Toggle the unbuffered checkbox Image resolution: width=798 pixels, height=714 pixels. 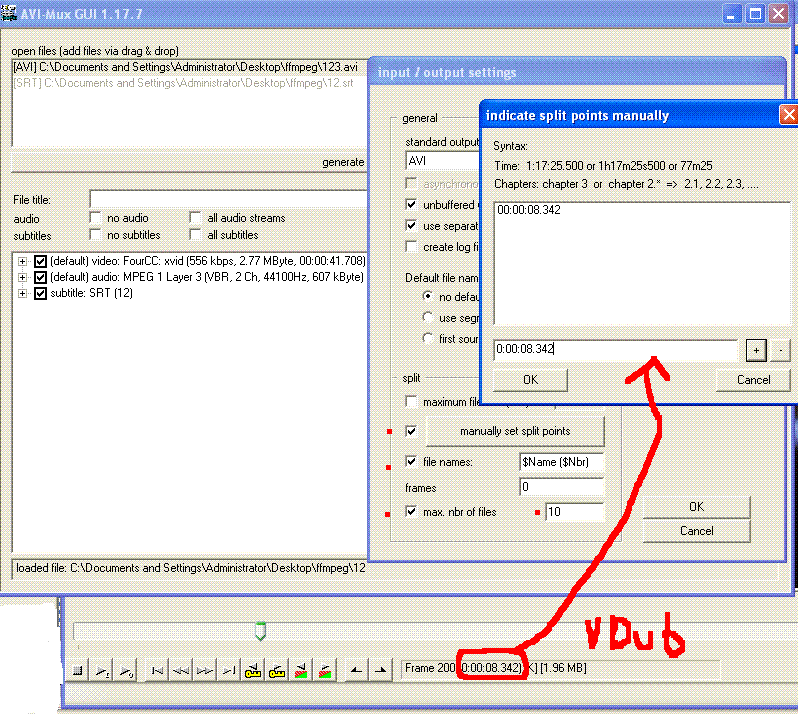point(411,205)
